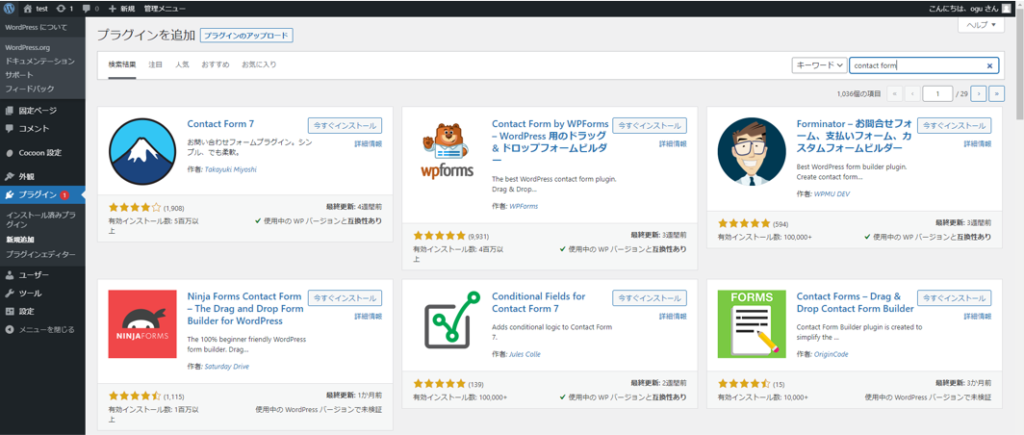Click the Contact Form 7 mountain icon
This screenshot has width=1024, height=435.
(142, 151)
